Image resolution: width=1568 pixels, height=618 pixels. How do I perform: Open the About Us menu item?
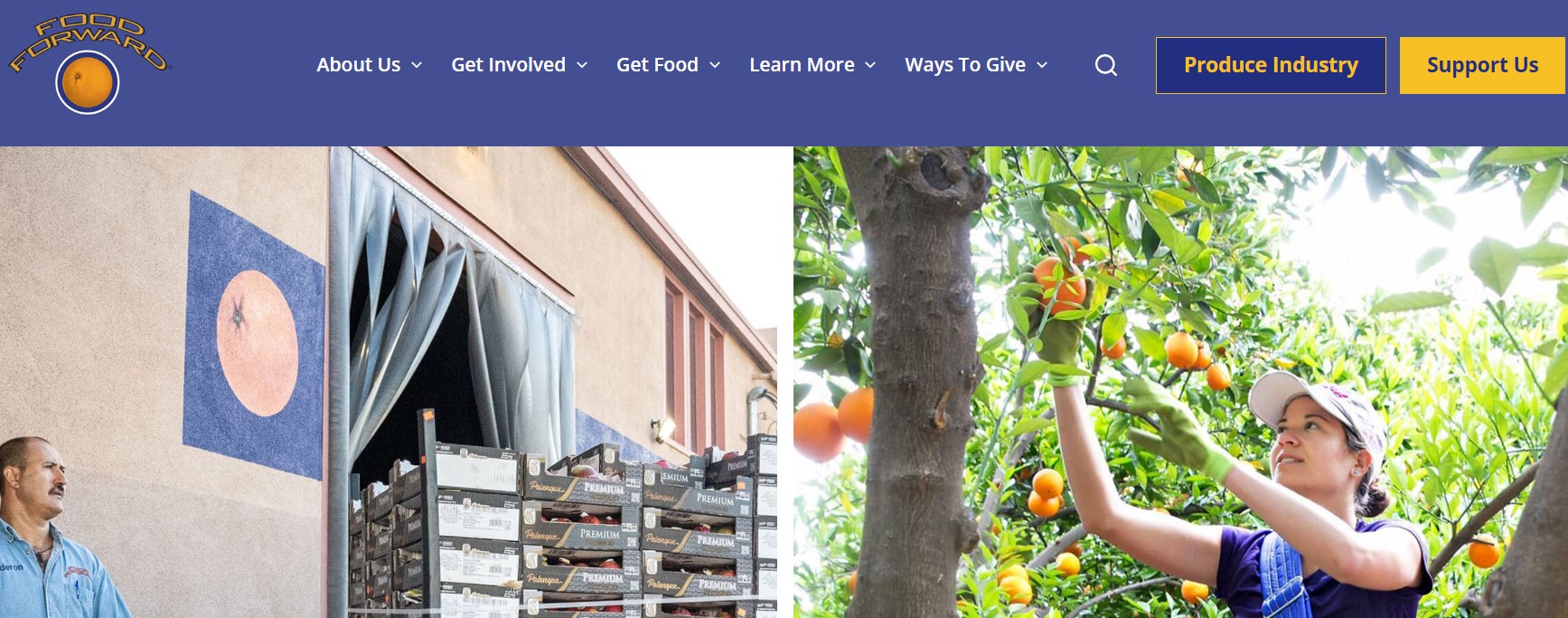(x=359, y=65)
